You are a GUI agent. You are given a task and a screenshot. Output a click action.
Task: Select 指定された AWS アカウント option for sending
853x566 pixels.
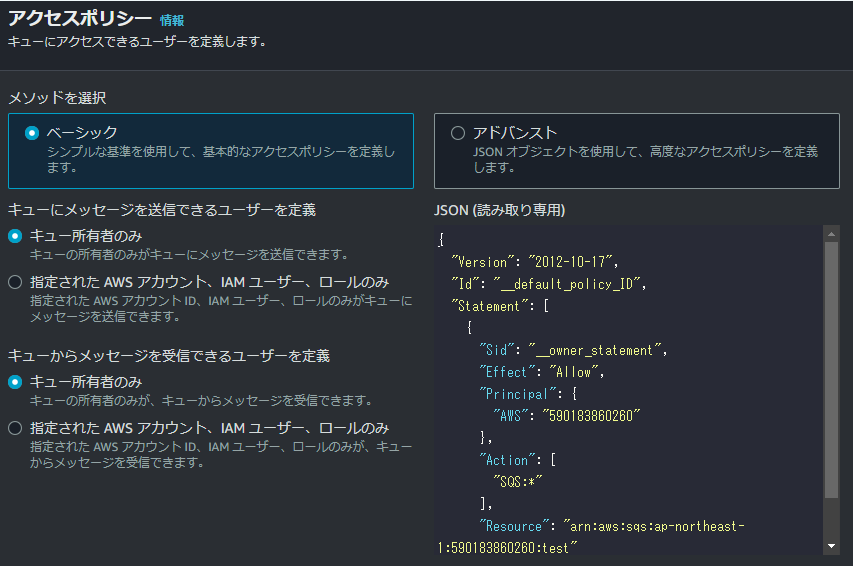point(15,282)
